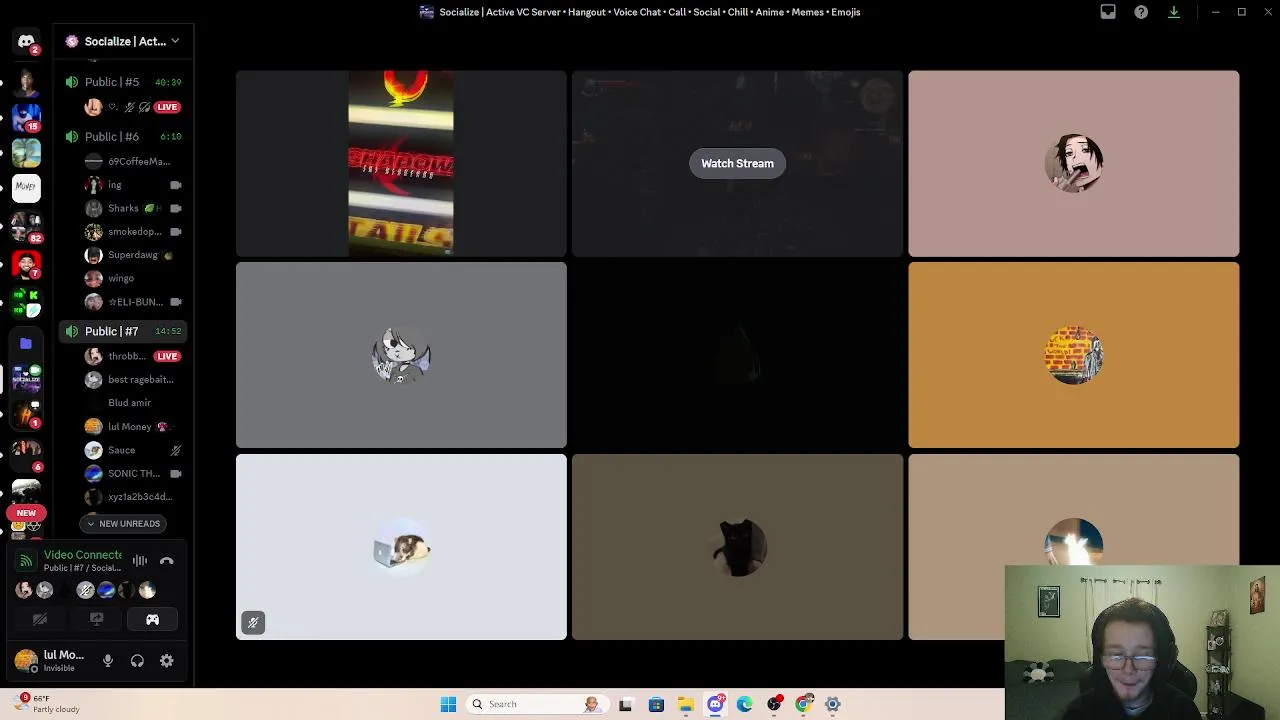Select user best ragebait in channel list
The height and width of the screenshot is (720, 1280).
[x=132, y=379]
